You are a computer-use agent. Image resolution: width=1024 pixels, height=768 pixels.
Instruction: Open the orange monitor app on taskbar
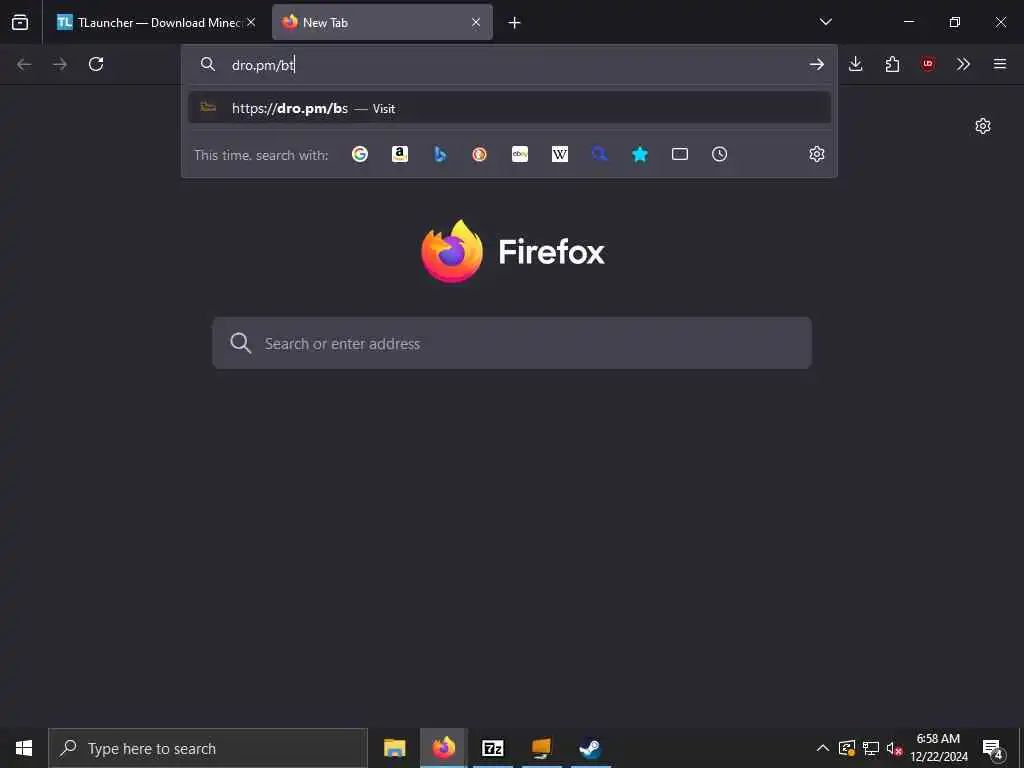(x=541, y=748)
